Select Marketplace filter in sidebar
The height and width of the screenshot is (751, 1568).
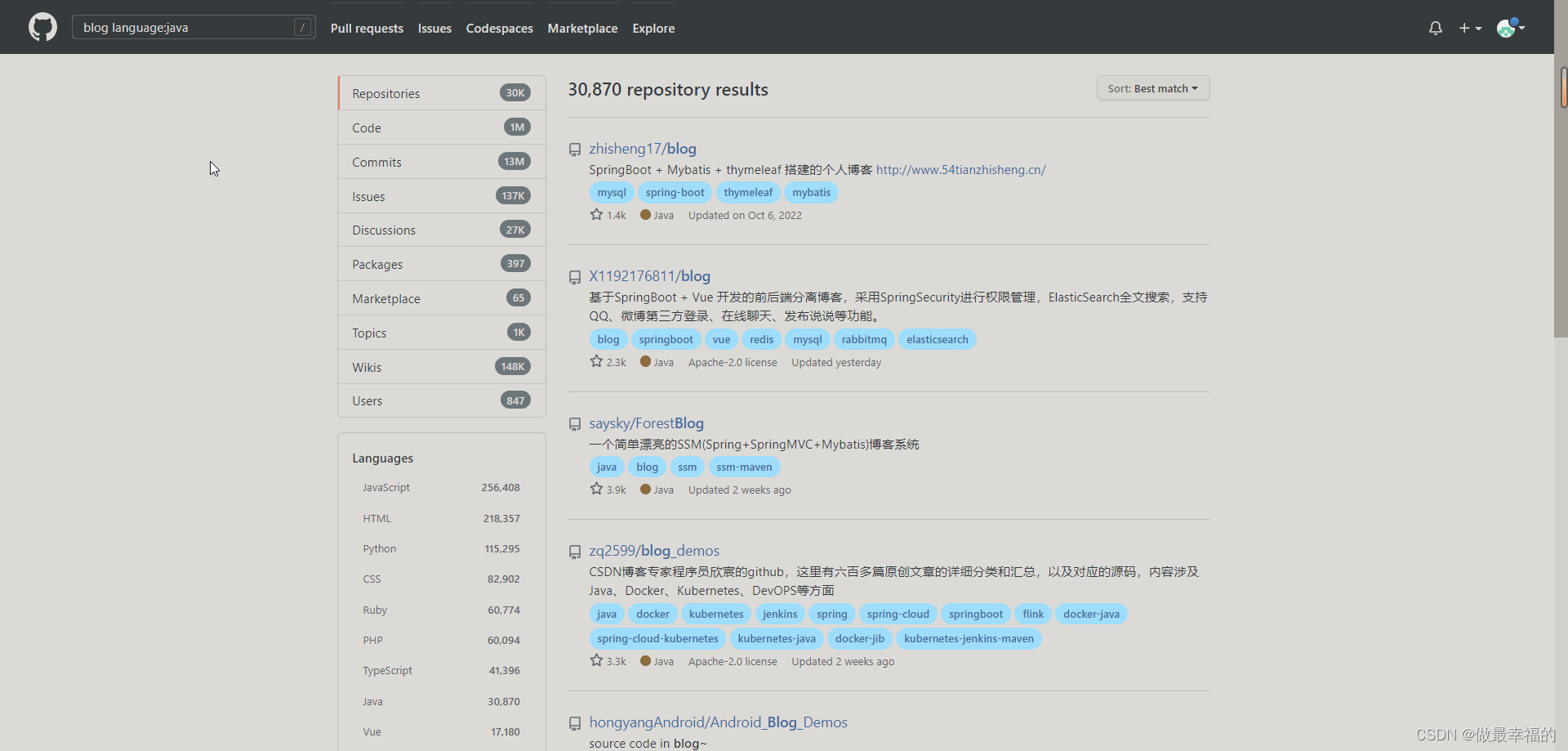click(x=442, y=298)
